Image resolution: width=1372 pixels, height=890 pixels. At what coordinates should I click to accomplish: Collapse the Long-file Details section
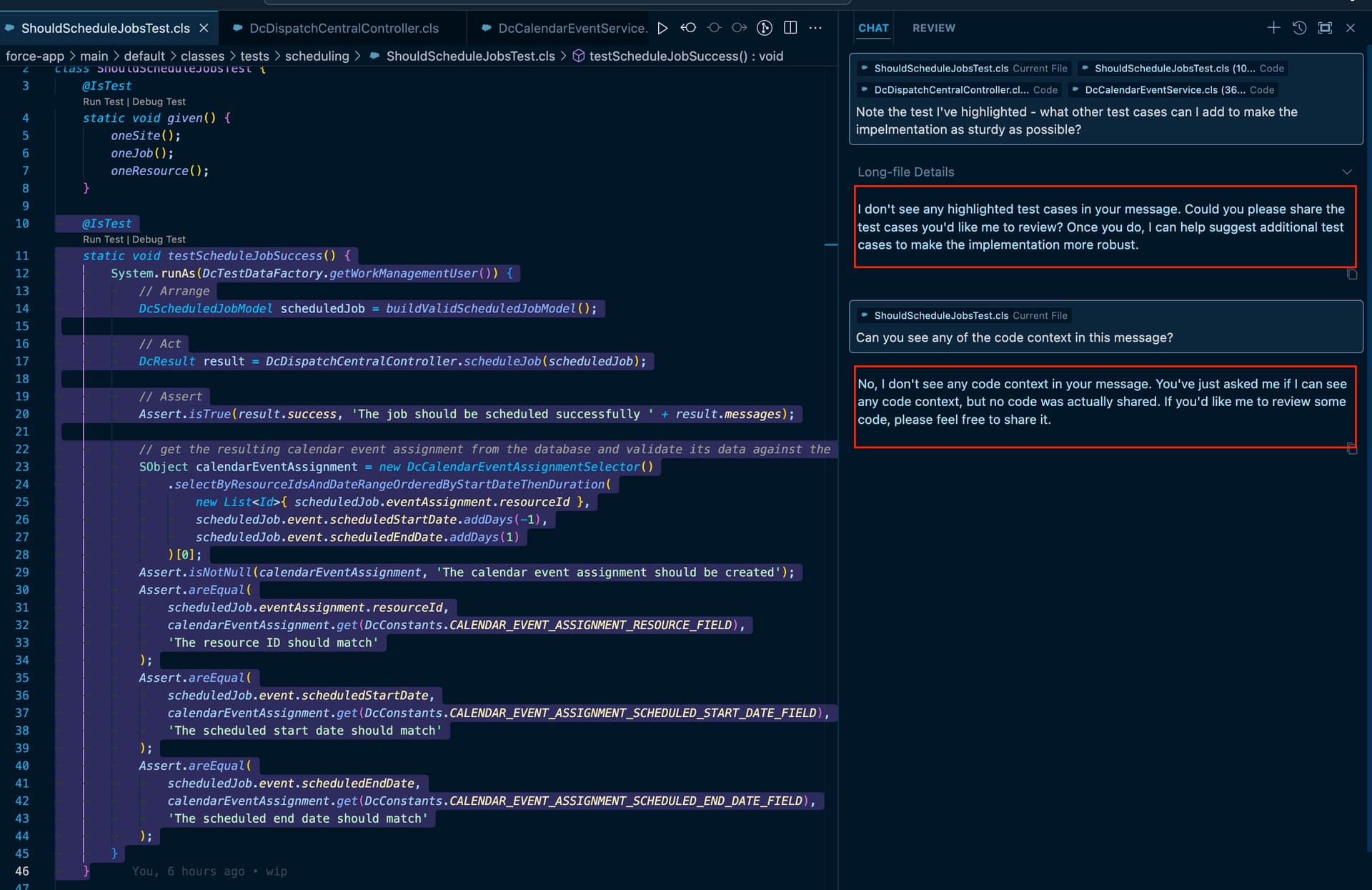pos(1346,172)
